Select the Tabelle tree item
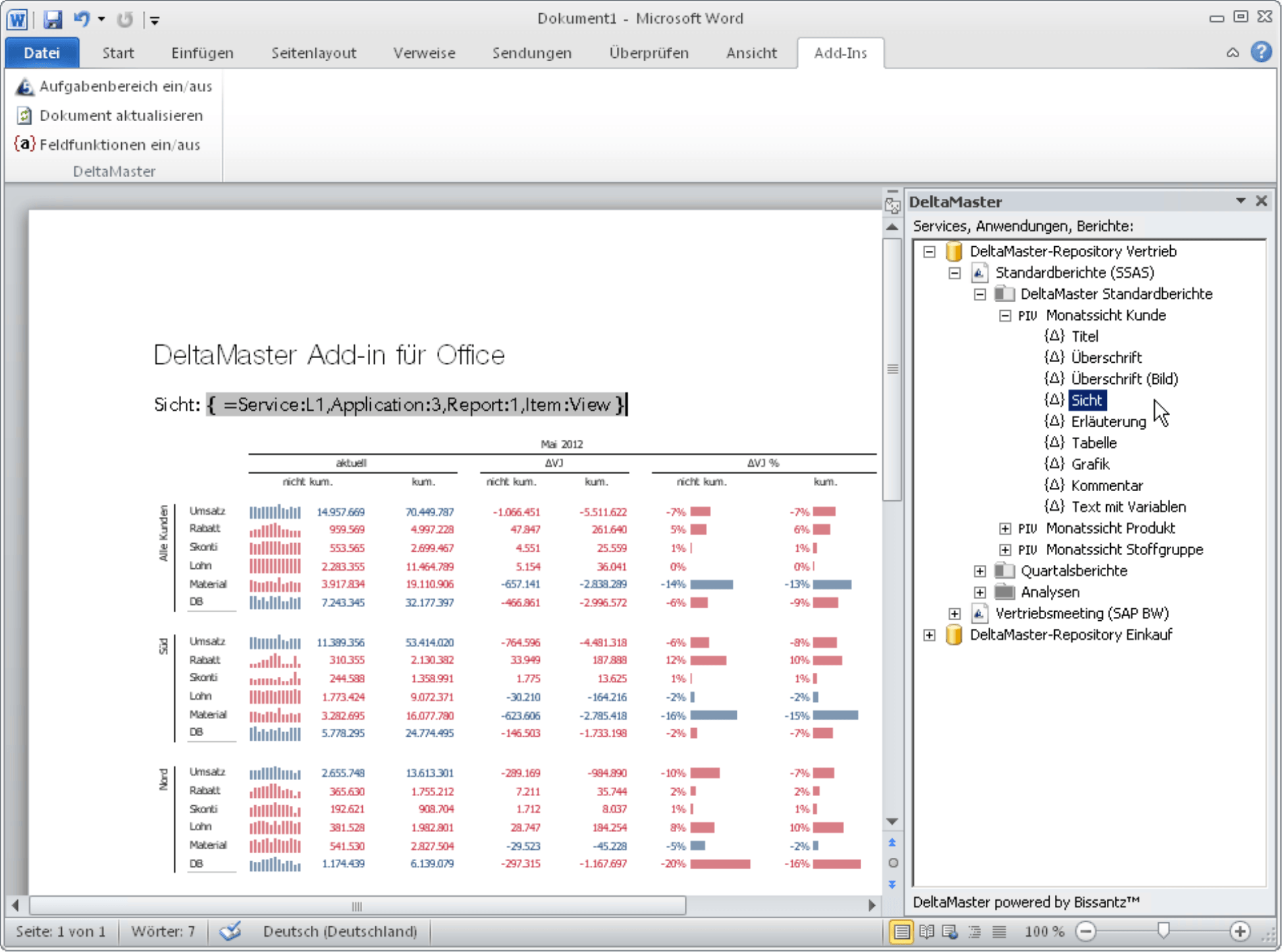The height and width of the screenshot is (952, 1282). click(x=1094, y=443)
